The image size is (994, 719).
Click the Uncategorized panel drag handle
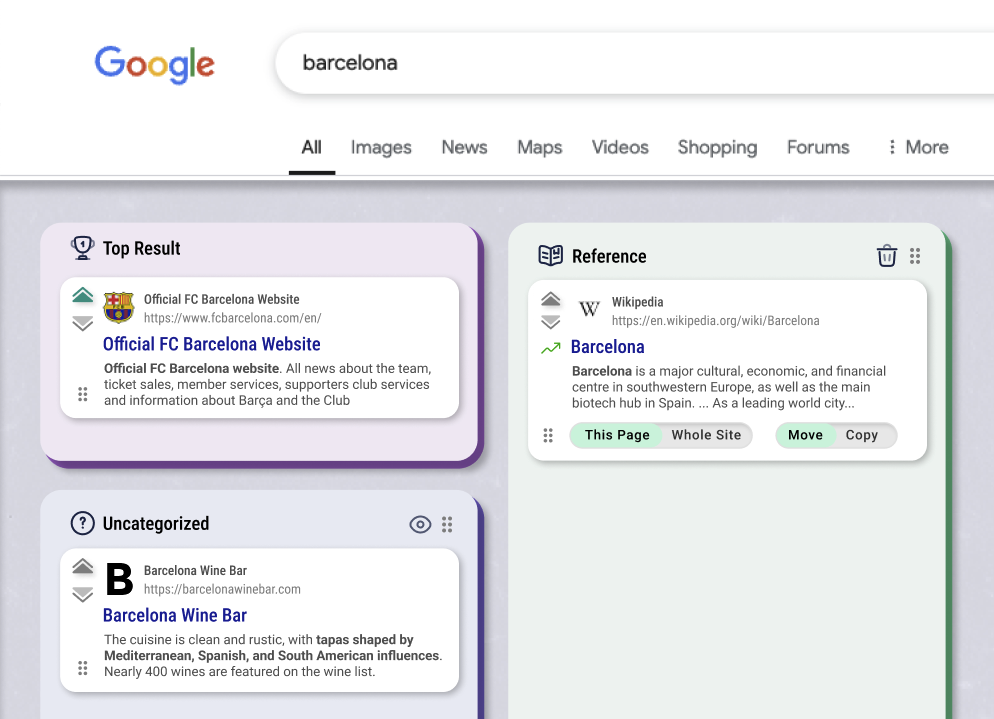point(447,524)
